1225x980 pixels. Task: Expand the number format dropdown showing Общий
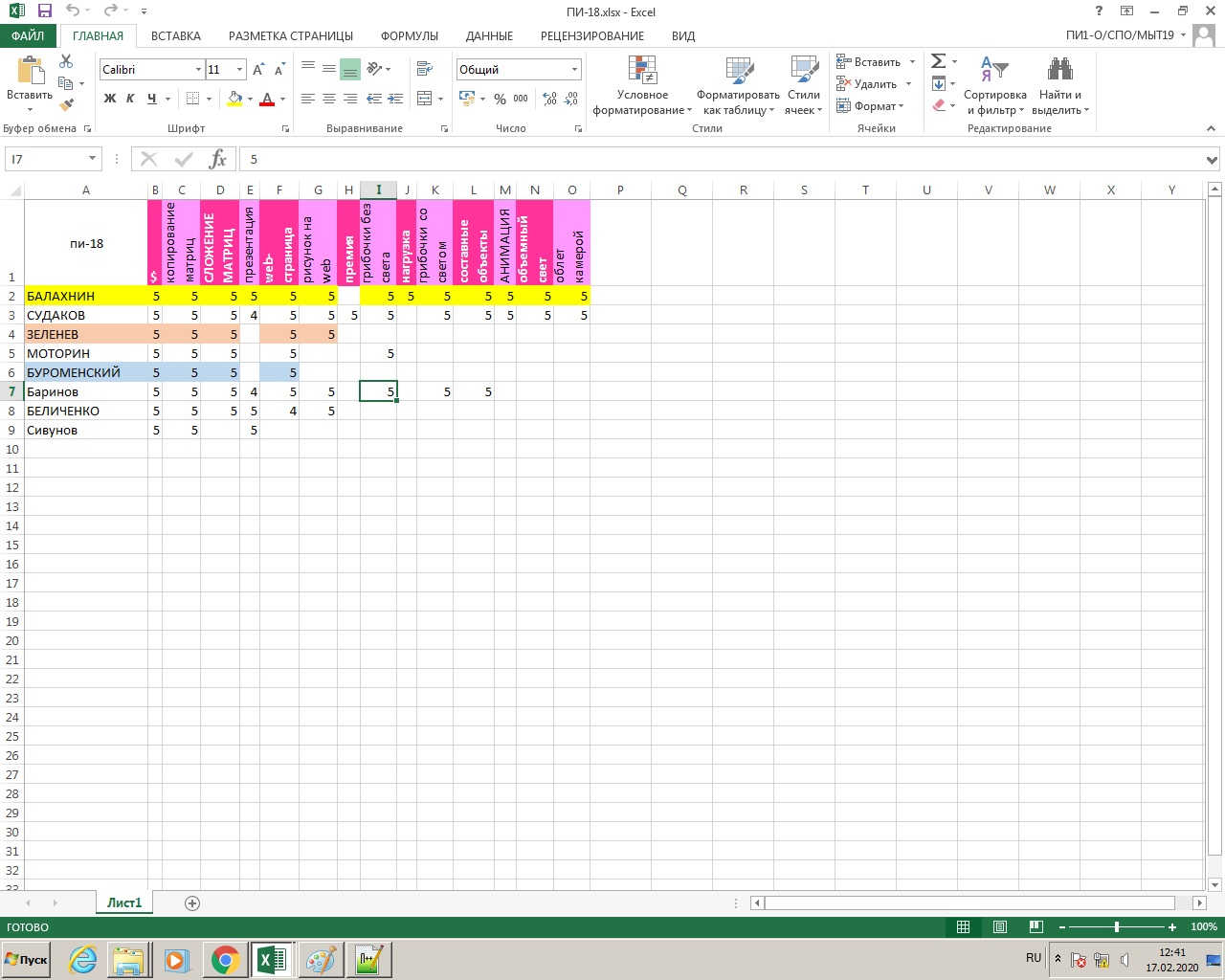[x=574, y=70]
